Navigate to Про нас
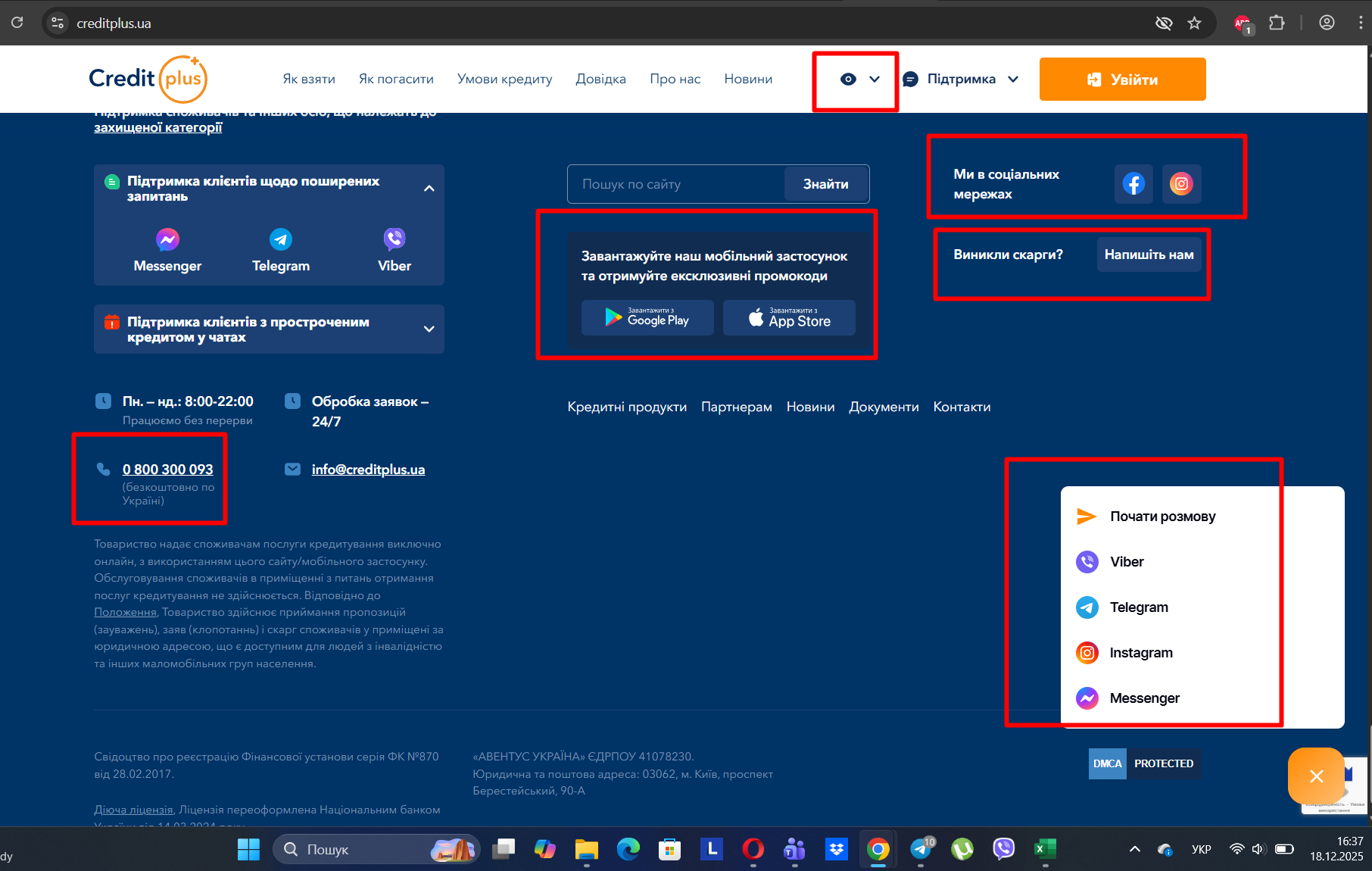1372x871 pixels. tap(675, 79)
